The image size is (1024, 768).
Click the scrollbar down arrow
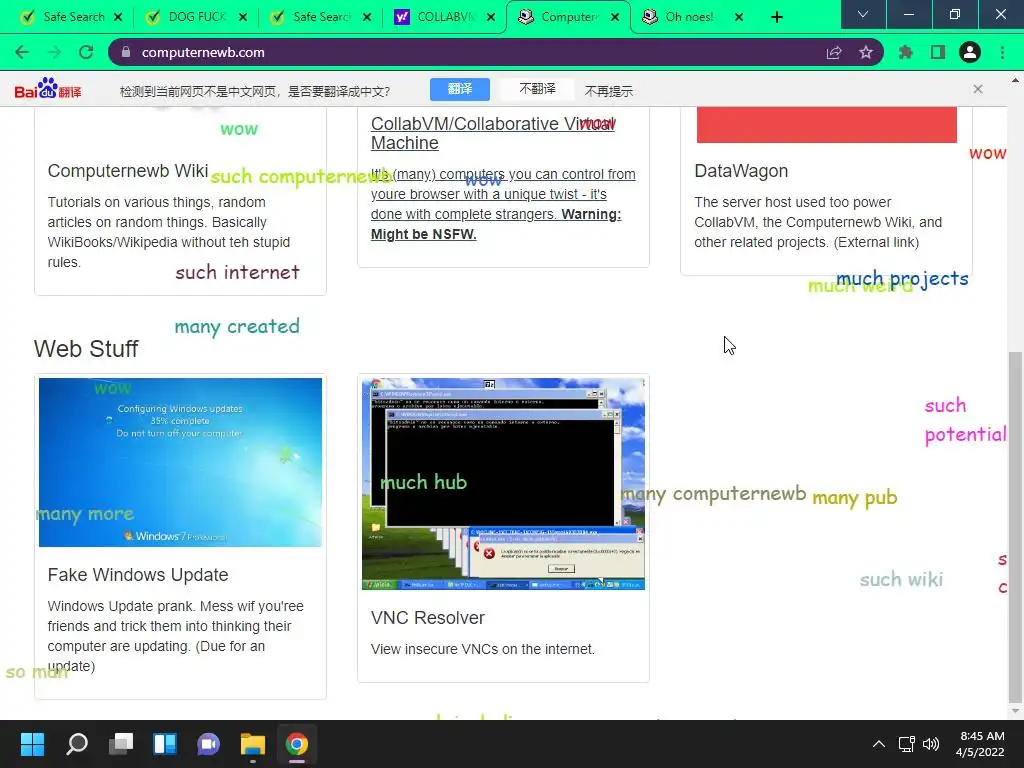[x=1015, y=711]
